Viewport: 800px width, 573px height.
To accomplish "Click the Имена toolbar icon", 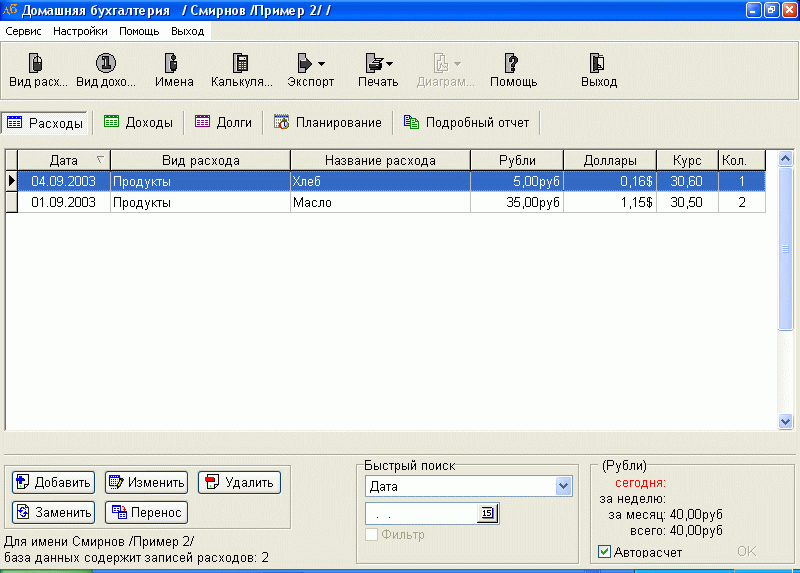I will click(x=174, y=70).
